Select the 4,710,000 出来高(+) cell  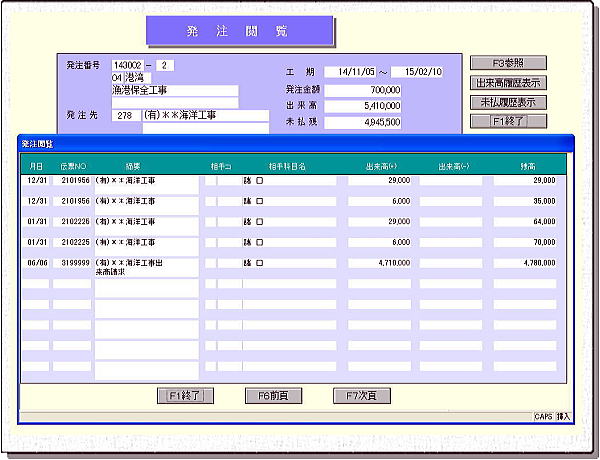[x=378, y=263]
